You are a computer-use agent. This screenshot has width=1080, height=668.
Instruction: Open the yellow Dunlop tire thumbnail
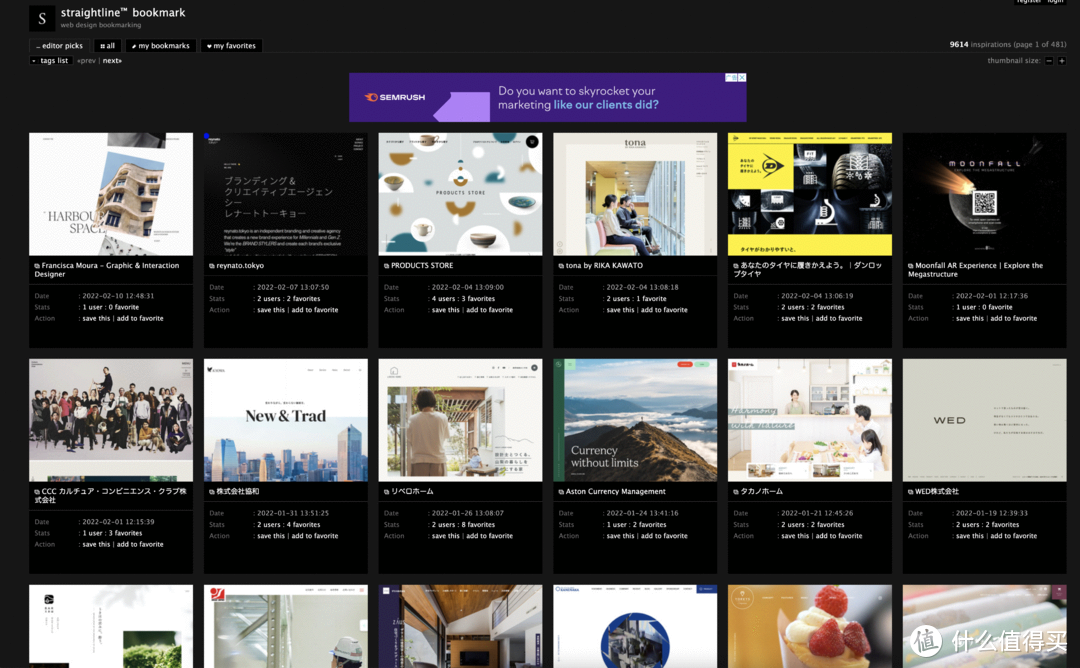(x=810, y=194)
